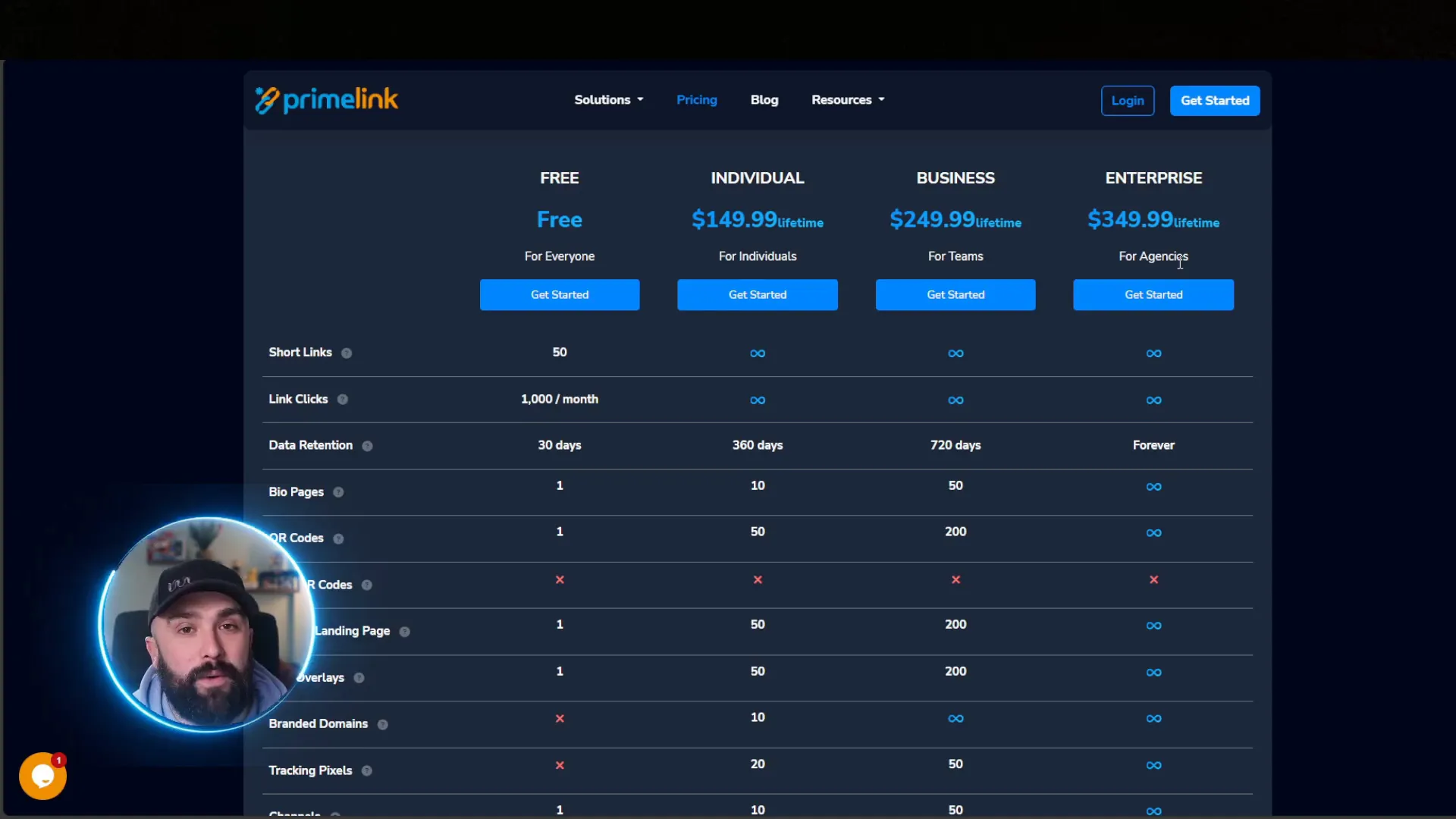1456x819 pixels.
Task: Click the Bio Pages help icon
Action: [338, 492]
